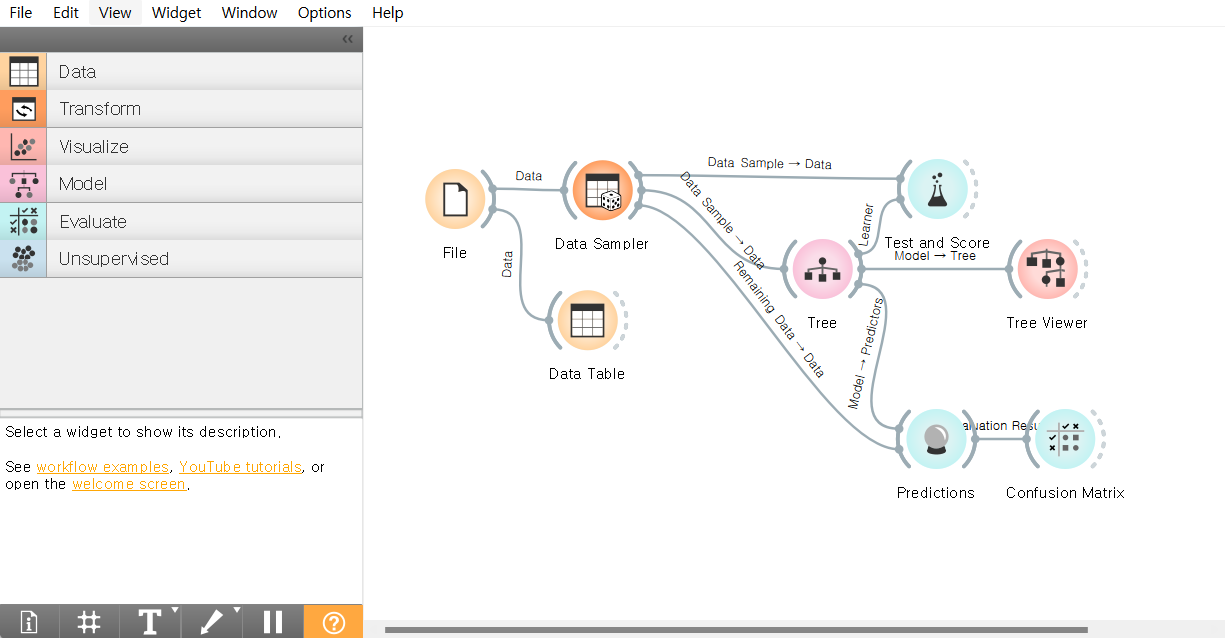Expand the Data widget category

click(181, 72)
